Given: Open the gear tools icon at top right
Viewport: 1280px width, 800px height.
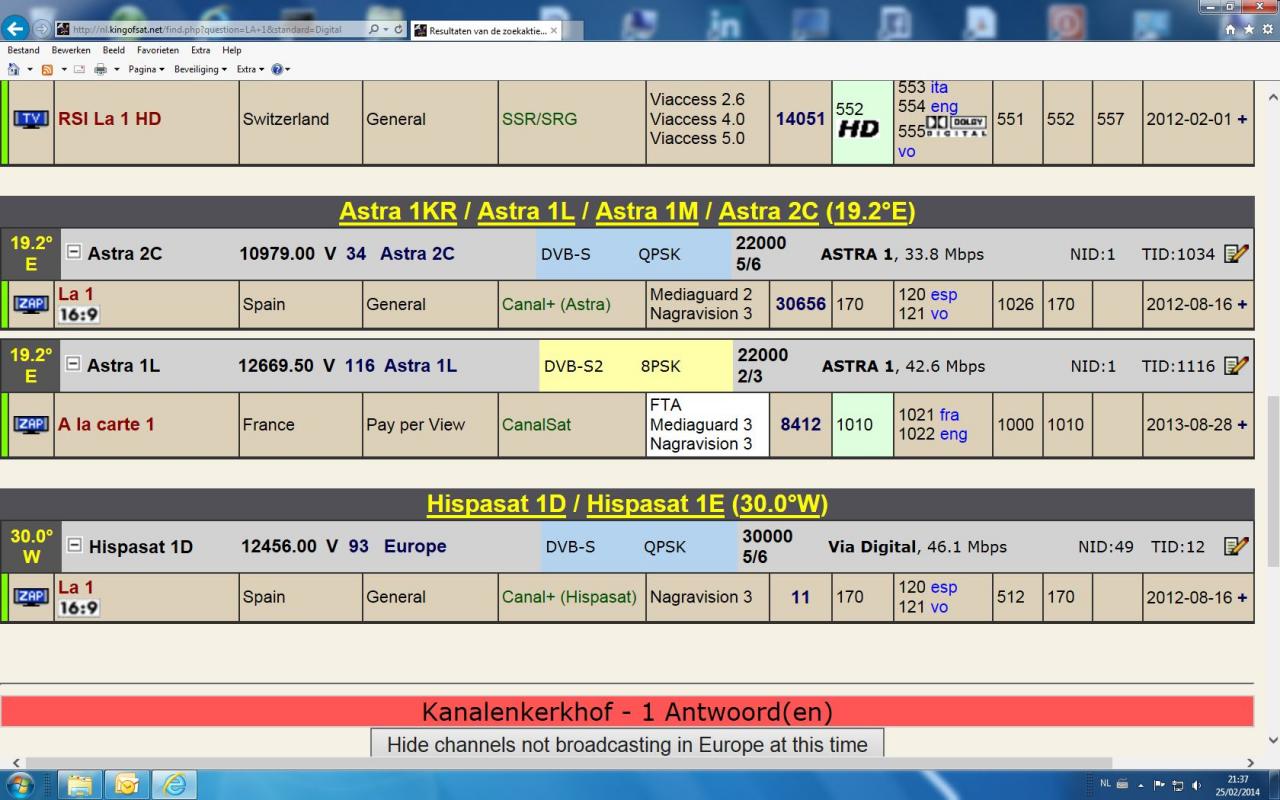Looking at the screenshot, I should [1267, 30].
